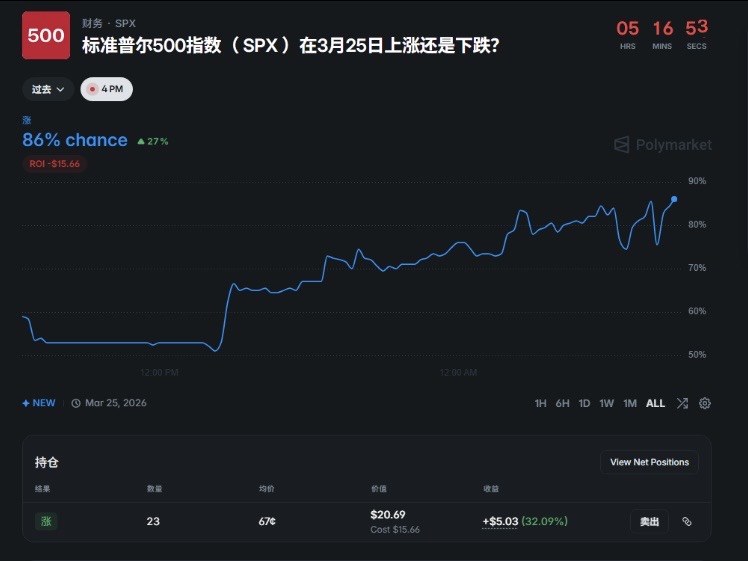Click the View Net Positions button
Viewport: 748px width, 561px height.
point(649,462)
